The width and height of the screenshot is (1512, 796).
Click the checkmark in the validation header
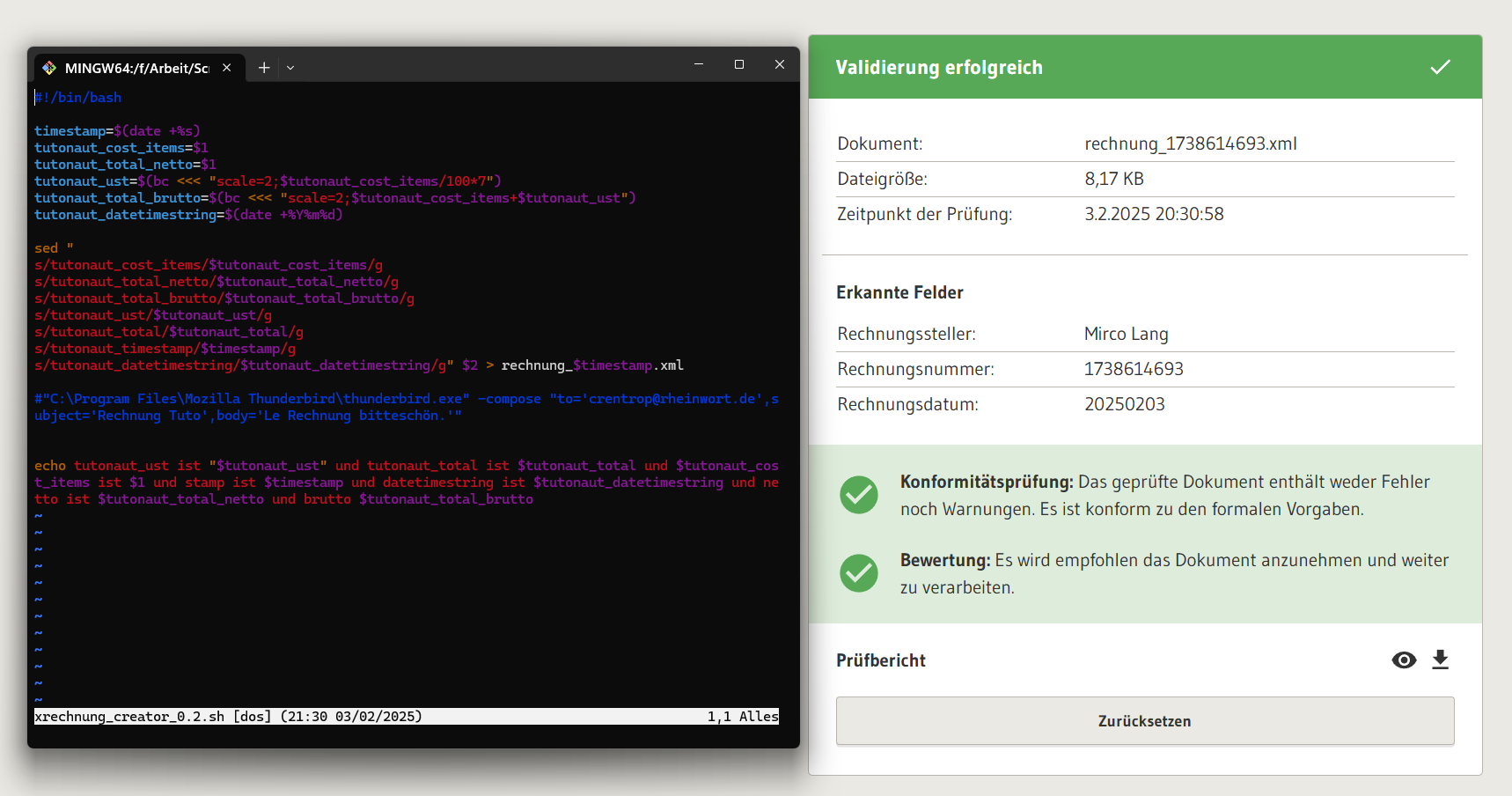pos(1441,67)
